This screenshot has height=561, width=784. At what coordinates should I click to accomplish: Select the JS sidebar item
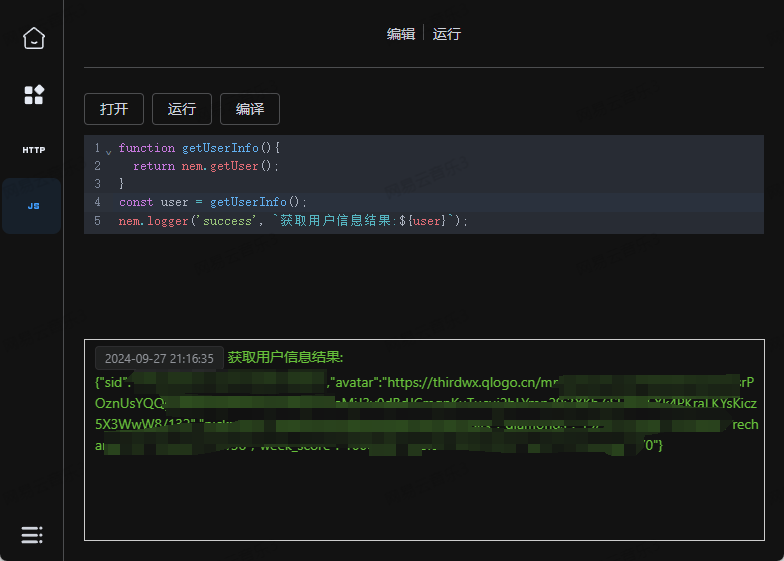[x=33, y=206]
